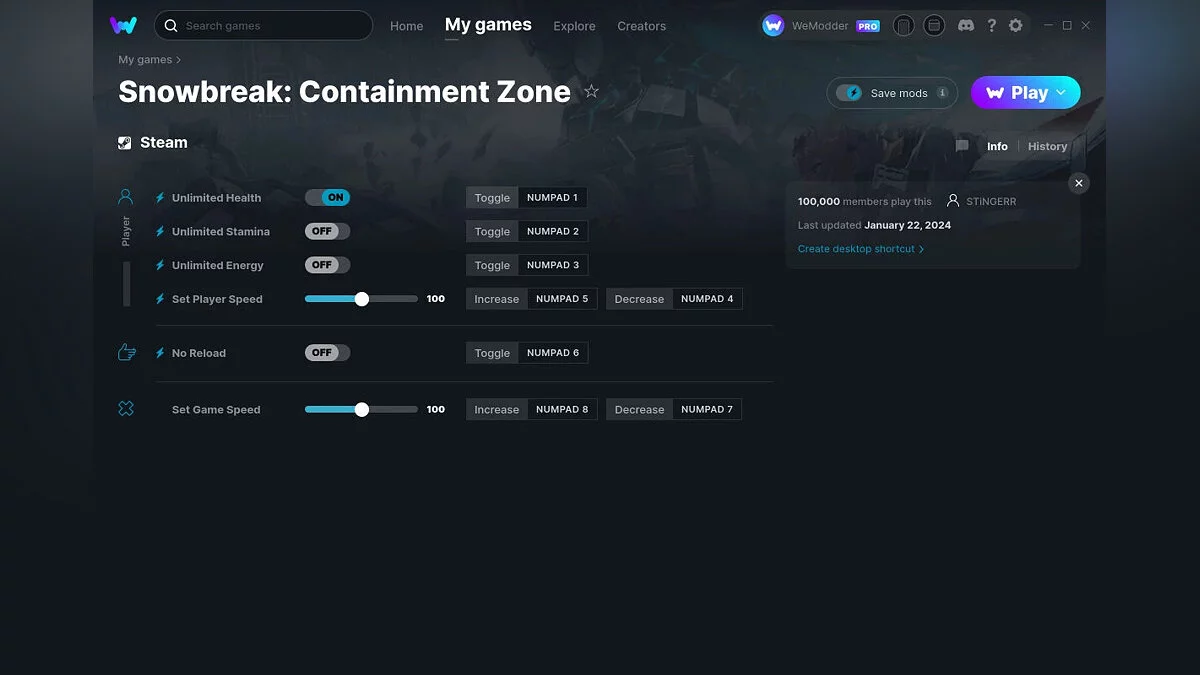Click the Set Player Speed slider handle
This screenshot has width=1200, height=675.
(362, 299)
